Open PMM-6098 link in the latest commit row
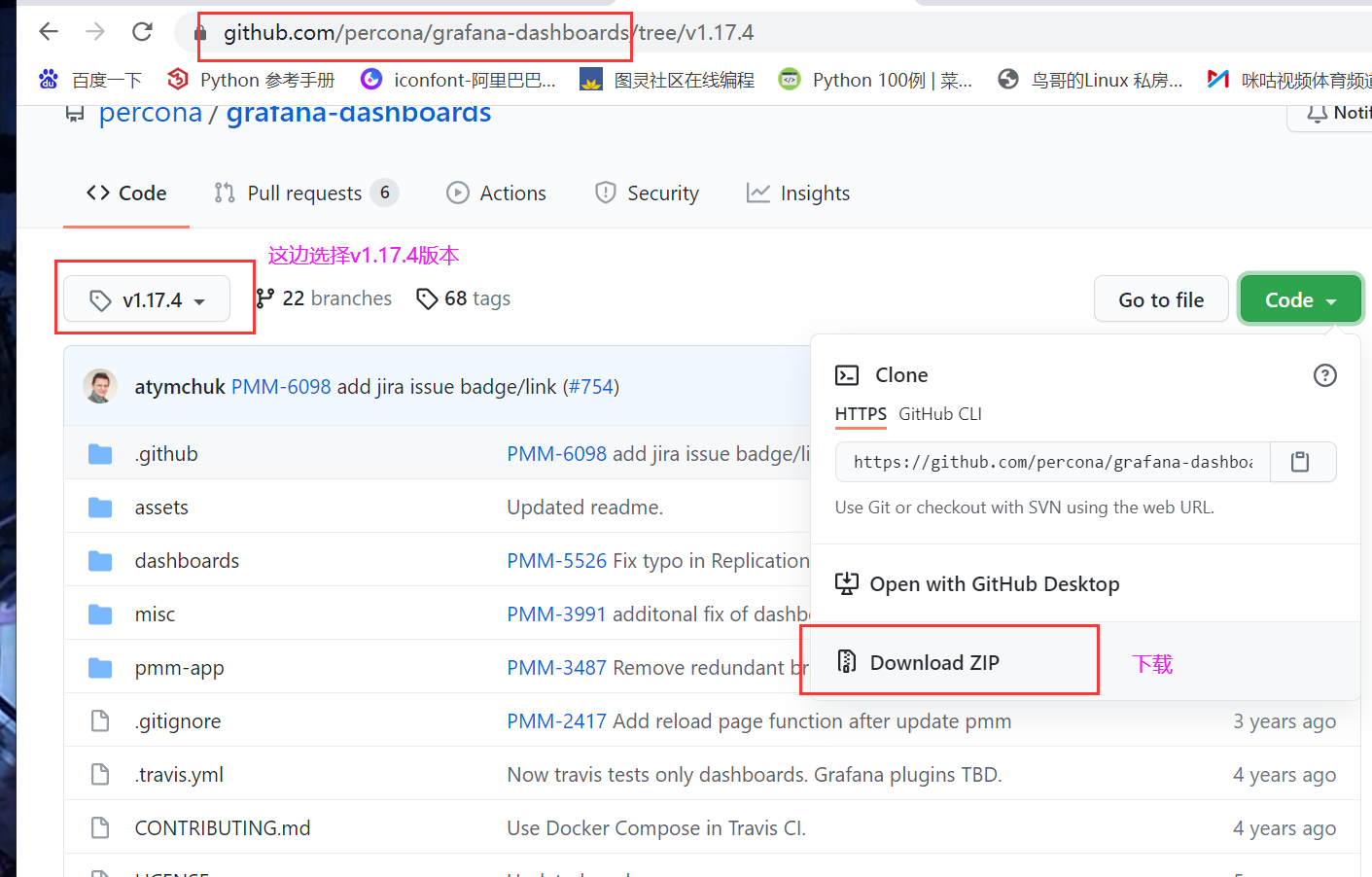The image size is (1372, 877). tap(281, 387)
